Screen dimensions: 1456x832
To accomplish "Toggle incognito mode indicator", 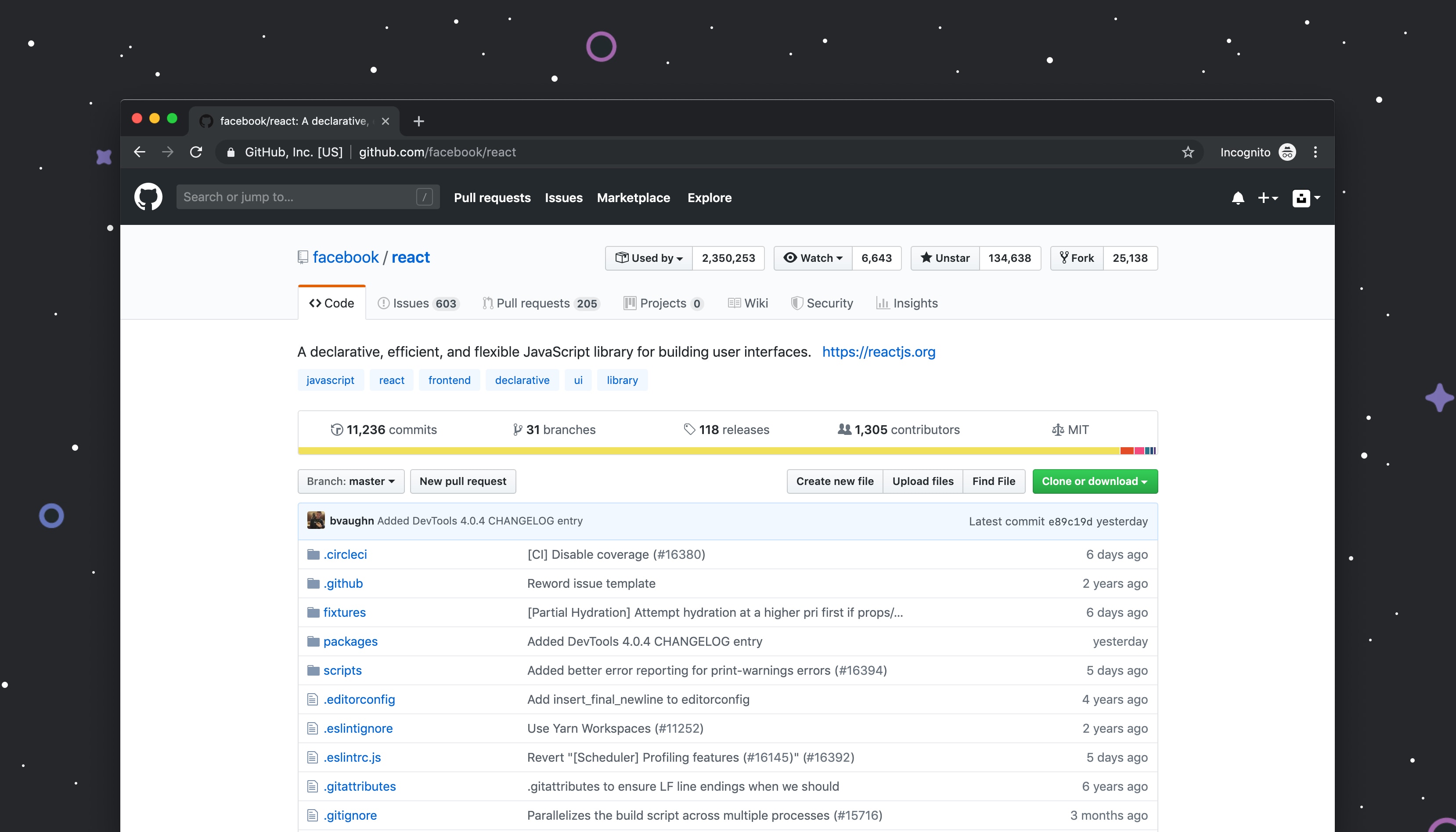I will [1289, 152].
